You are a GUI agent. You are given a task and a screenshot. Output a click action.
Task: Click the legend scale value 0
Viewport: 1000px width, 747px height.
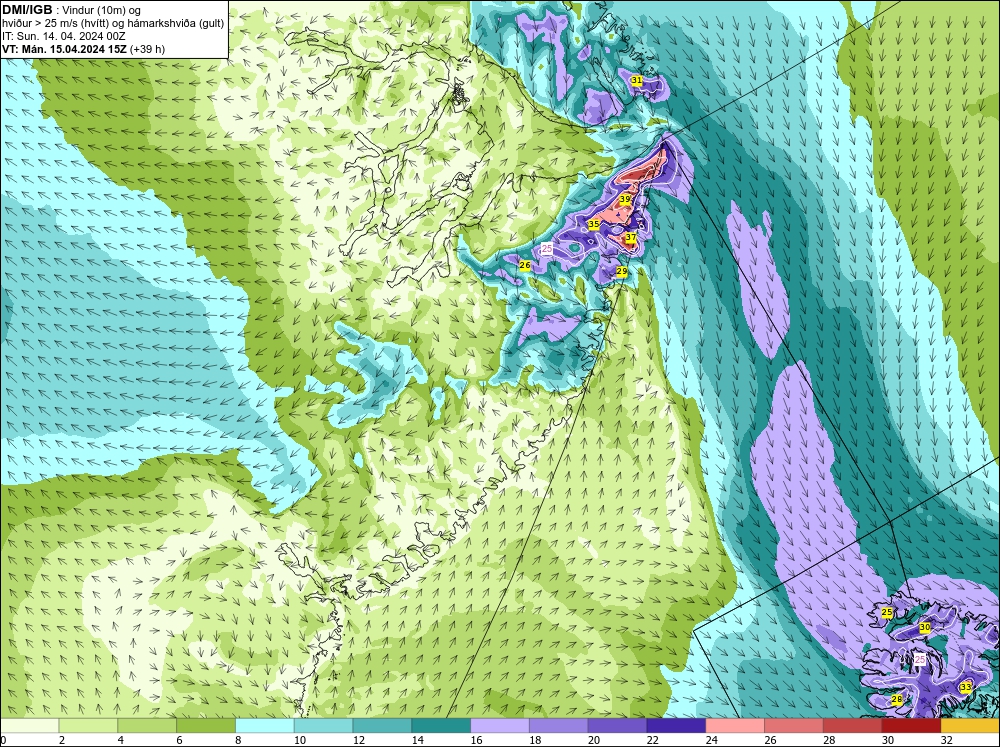click(x=4, y=740)
